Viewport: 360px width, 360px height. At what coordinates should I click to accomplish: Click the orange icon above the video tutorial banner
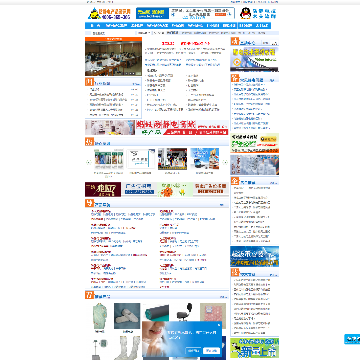coord(235,41)
